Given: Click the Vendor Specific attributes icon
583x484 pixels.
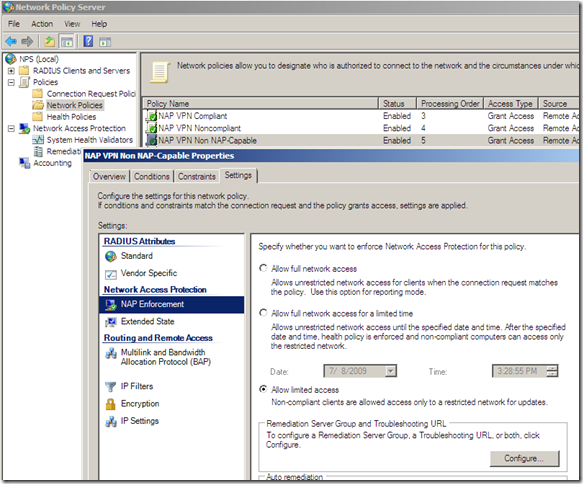Looking at the screenshot, I should click(x=111, y=274).
